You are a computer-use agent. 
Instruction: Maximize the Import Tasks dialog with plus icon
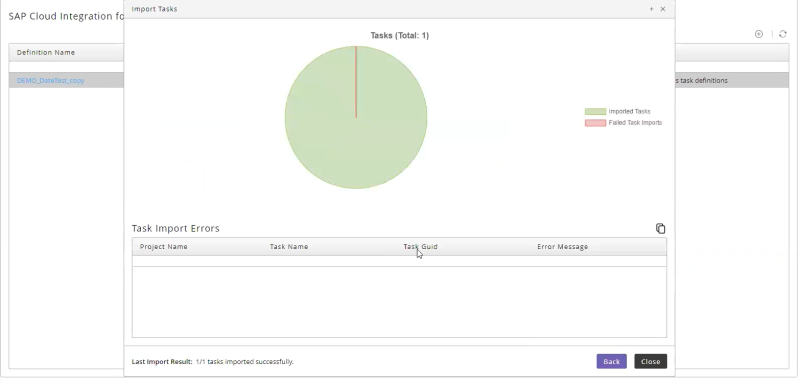(x=652, y=9)
